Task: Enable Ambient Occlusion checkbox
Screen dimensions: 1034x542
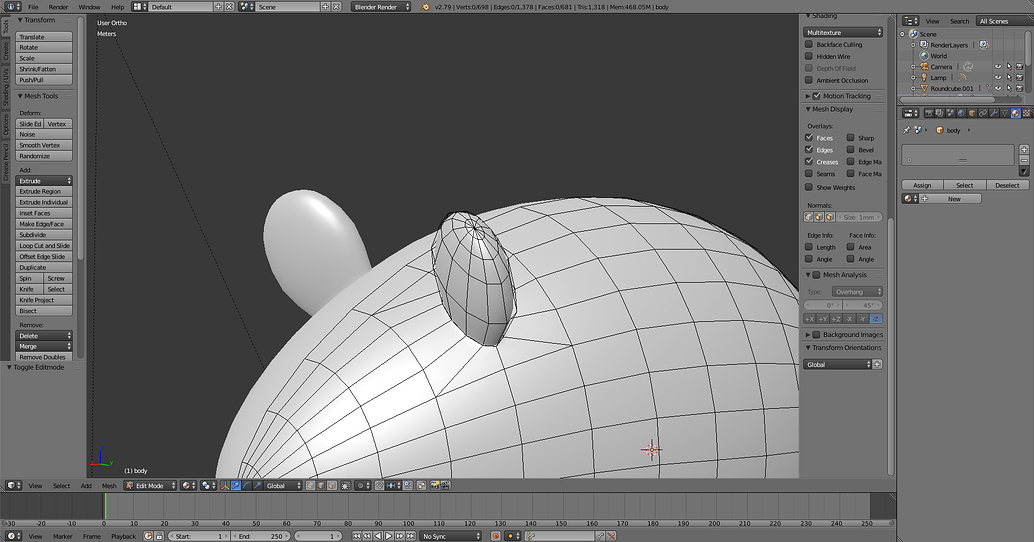Action: 808,80
